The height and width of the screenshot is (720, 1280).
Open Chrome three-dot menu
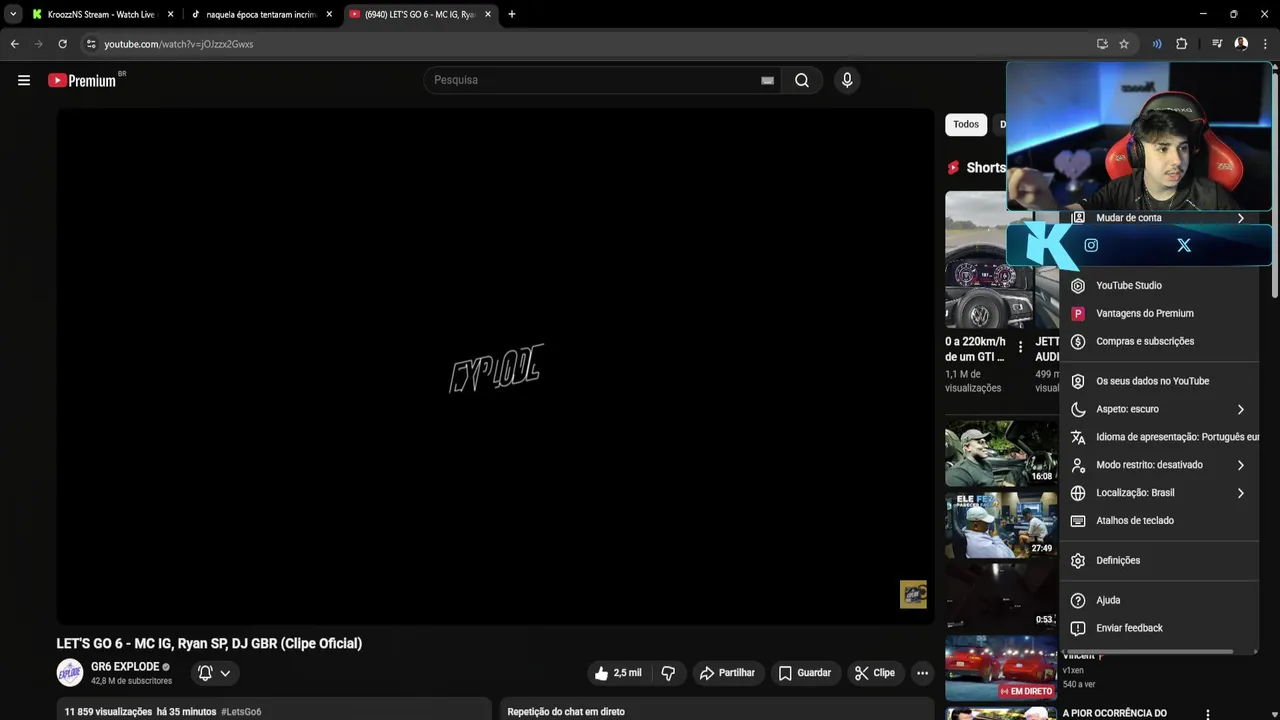(x=1265, y=44)
